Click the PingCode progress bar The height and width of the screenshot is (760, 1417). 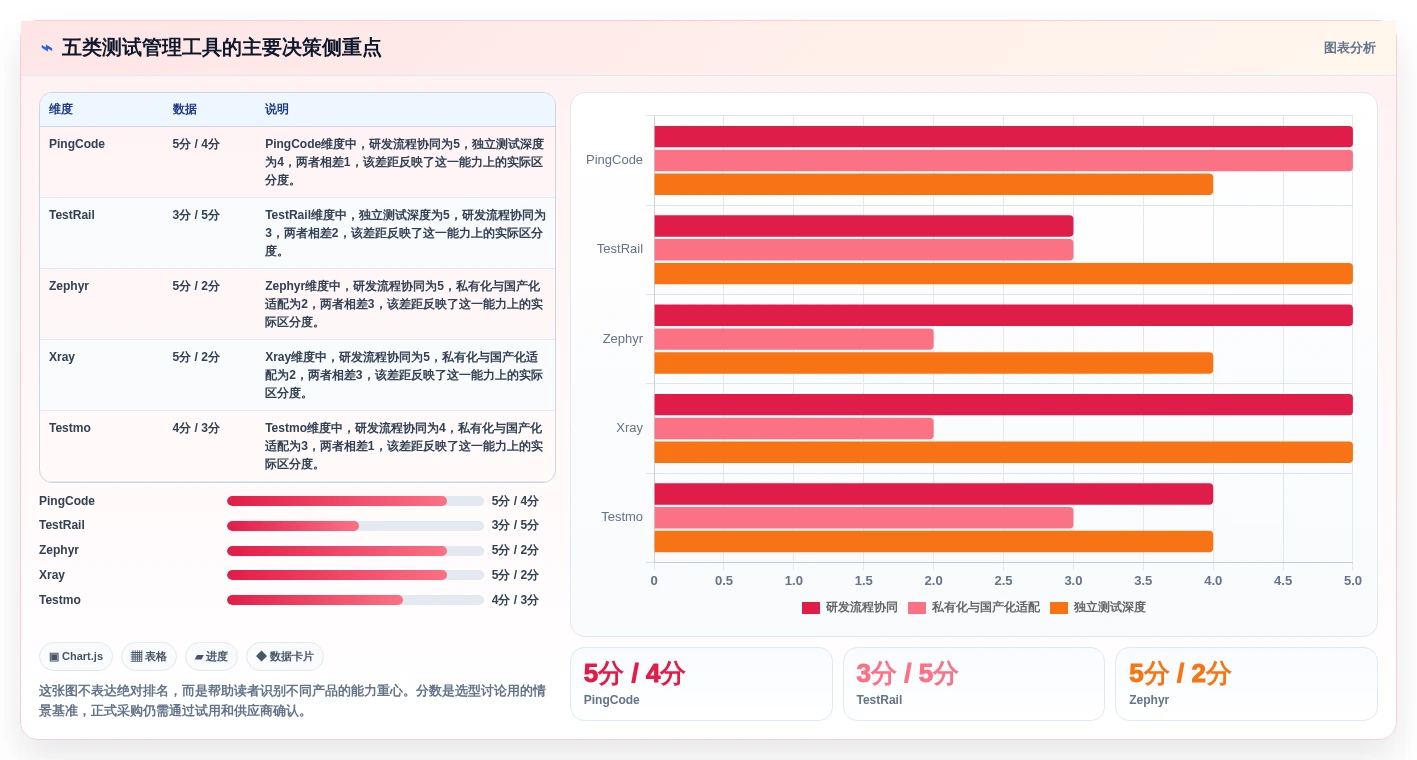pos(355,501)
